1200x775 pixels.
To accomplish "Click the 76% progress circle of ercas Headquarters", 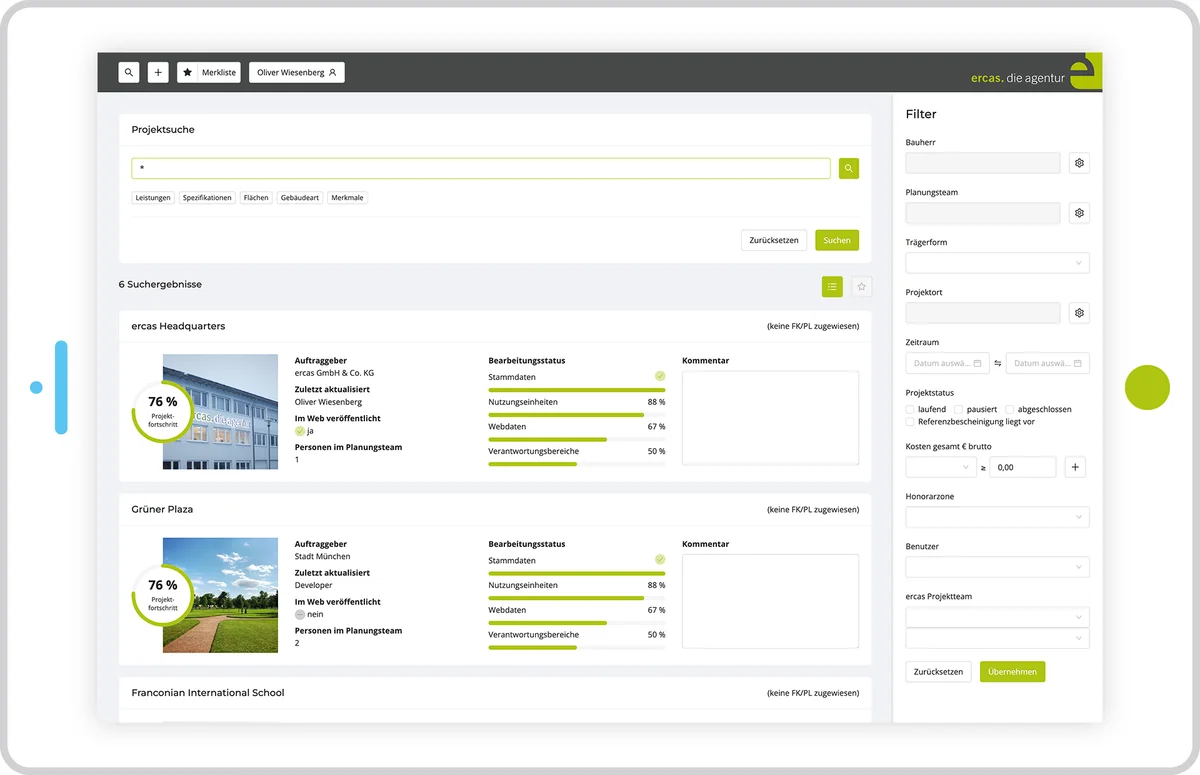I will [160, 410].
